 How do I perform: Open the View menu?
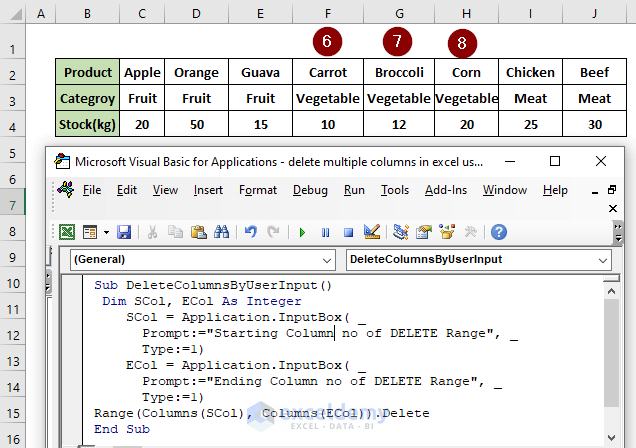165,190
